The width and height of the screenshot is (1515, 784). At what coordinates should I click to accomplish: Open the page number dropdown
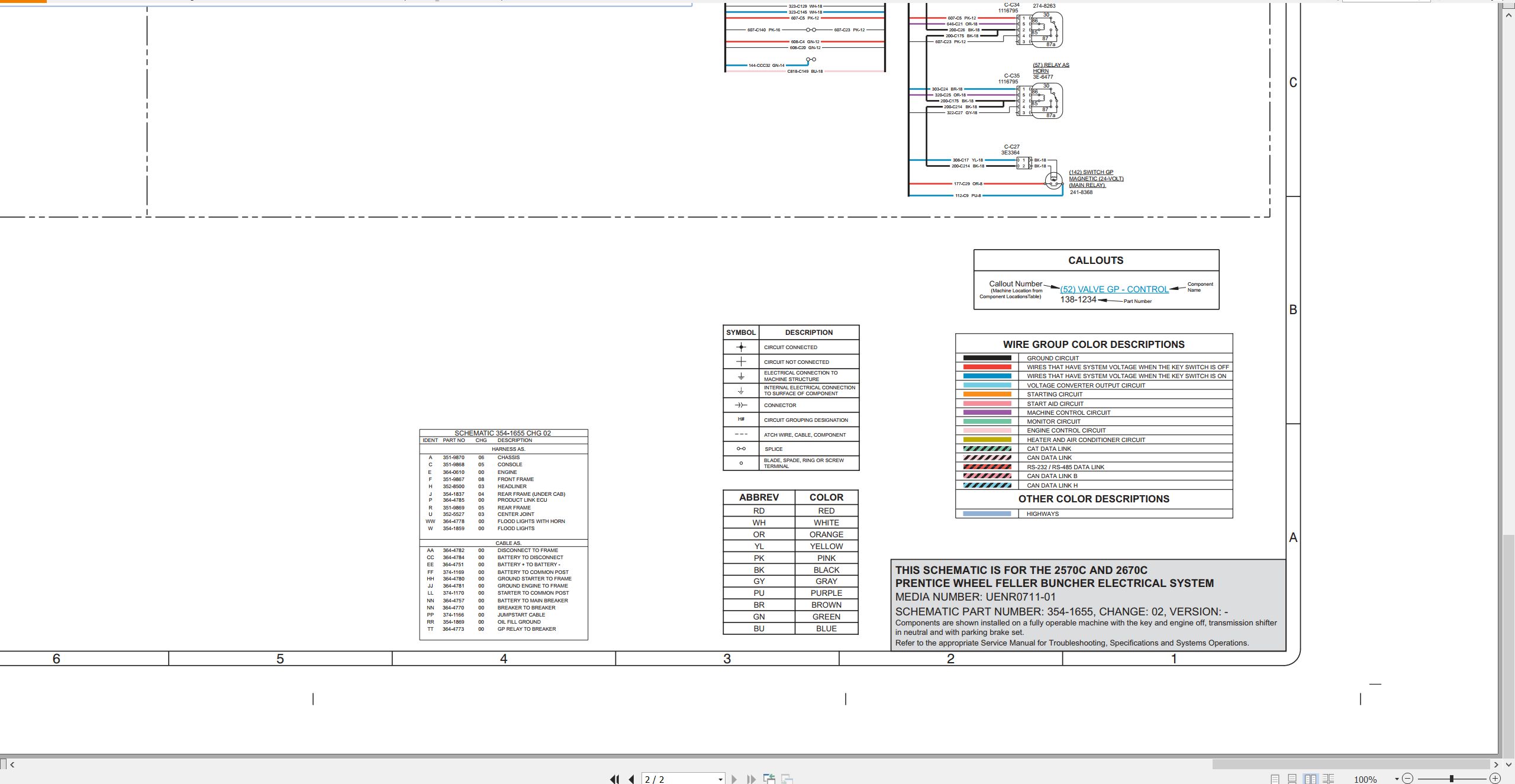point(720,779)
